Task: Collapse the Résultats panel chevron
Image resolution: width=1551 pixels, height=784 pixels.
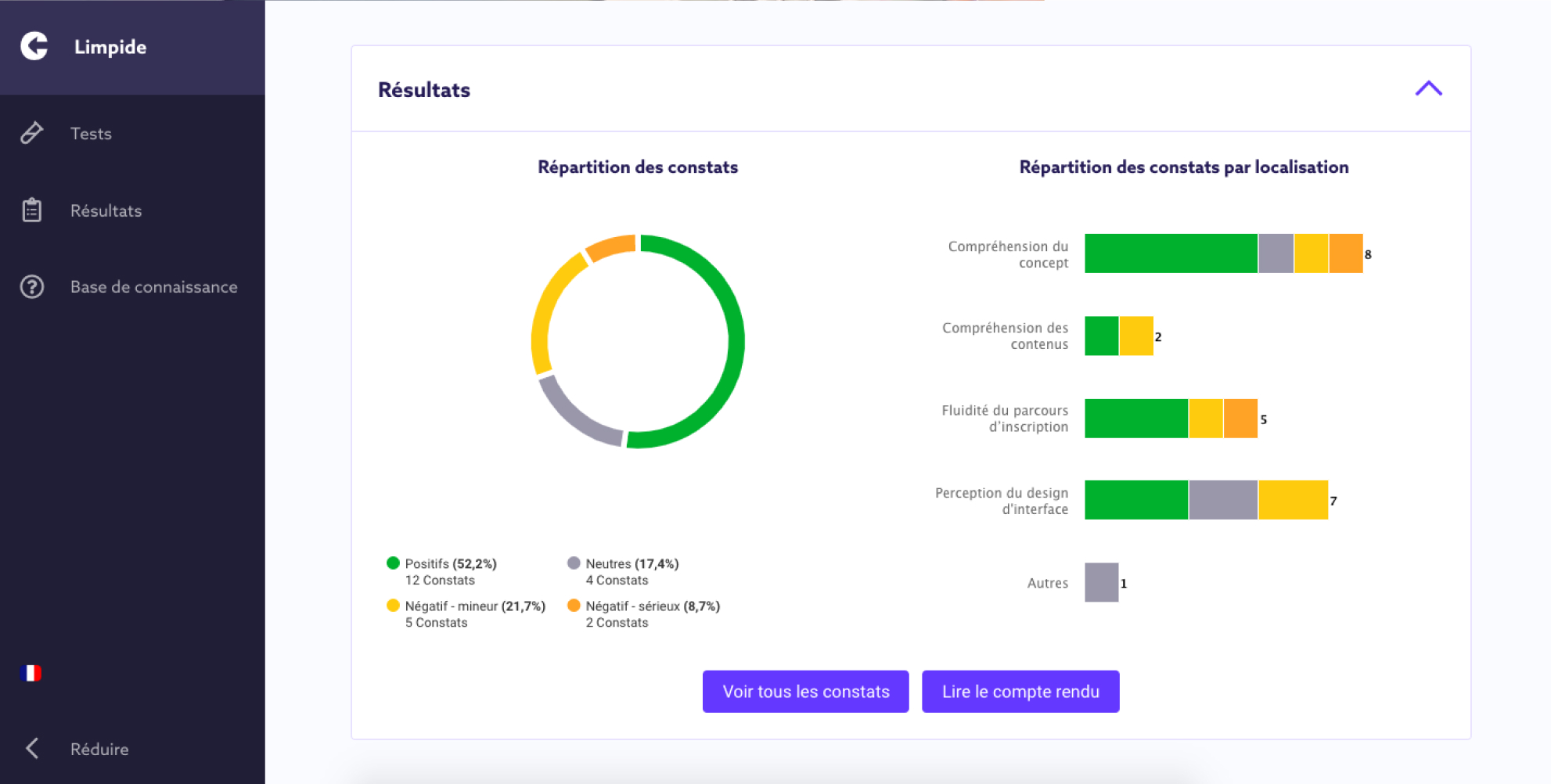Action: click(x=1428, y=88)
